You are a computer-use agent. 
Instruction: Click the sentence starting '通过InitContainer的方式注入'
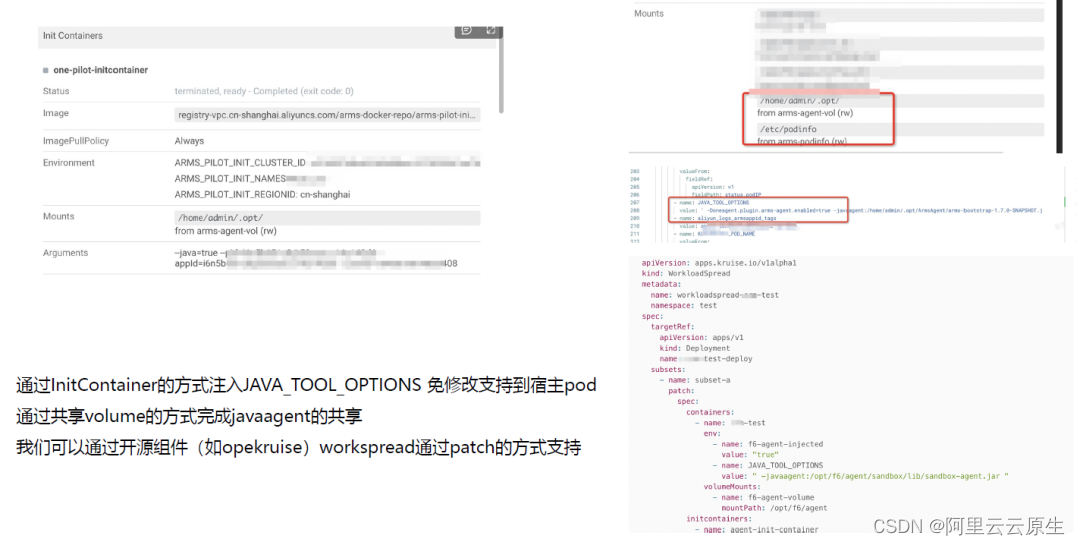coord(306,384)
